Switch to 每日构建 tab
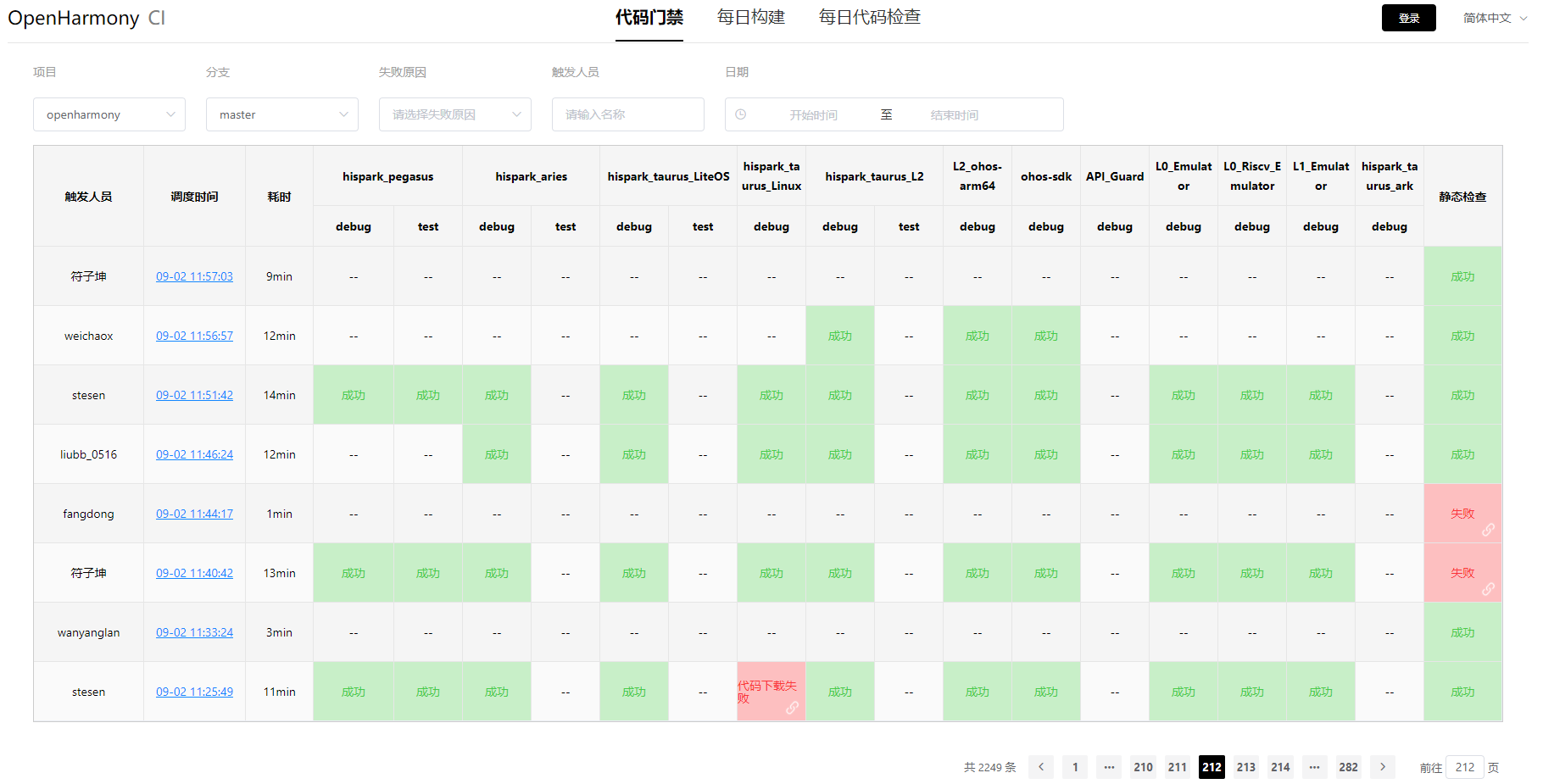 pos(751,18)
